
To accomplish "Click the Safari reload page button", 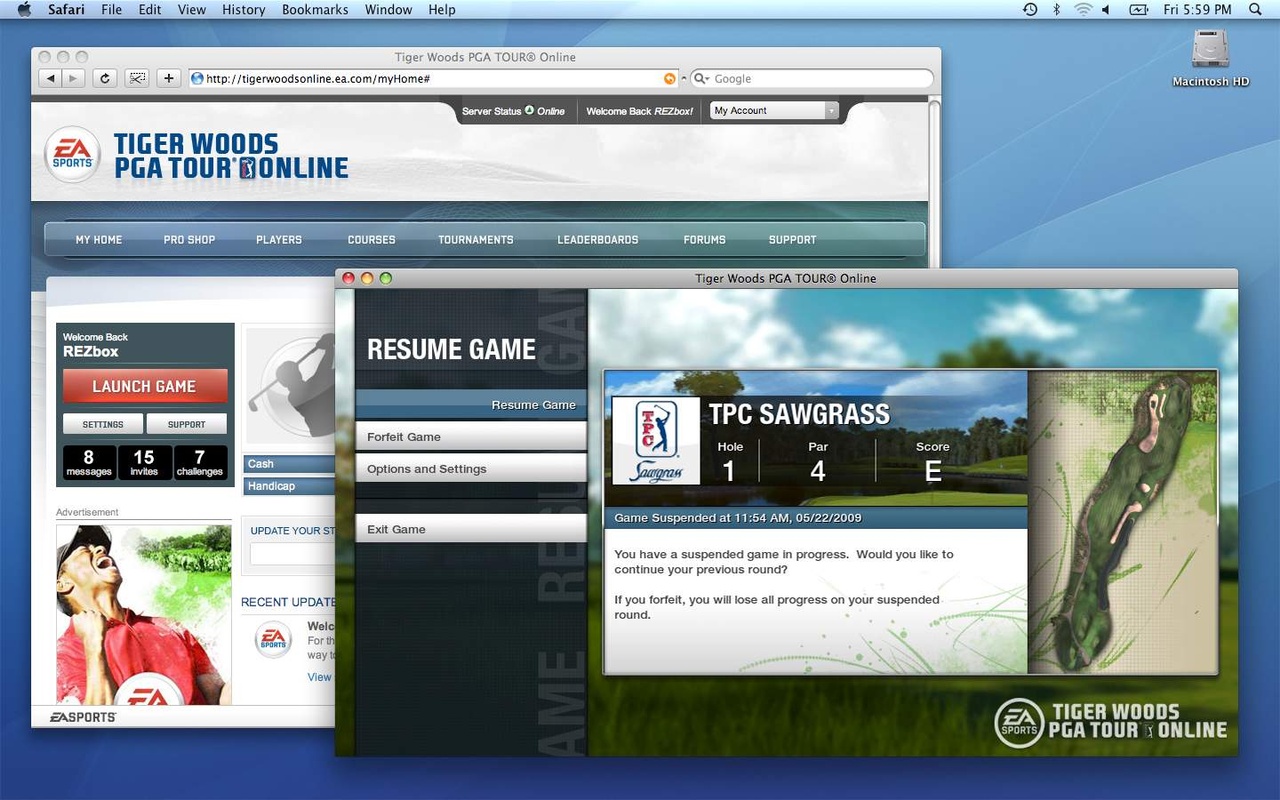I will coord(105,78).
